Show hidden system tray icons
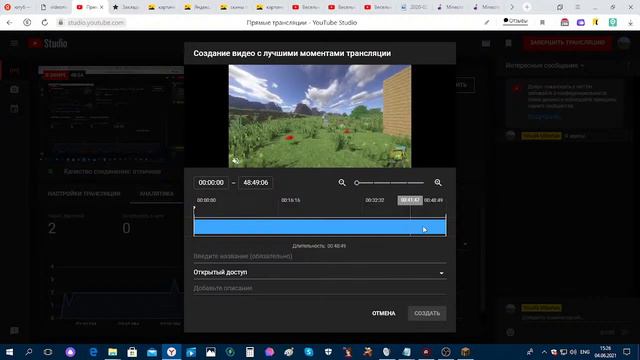Image resolution: width=640 pixels, height=360 pixels. coord(544,352)
